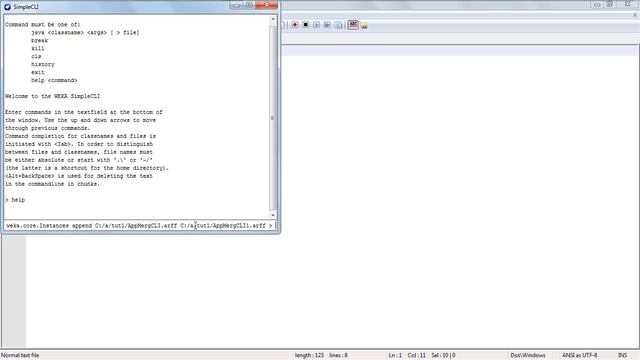Click the 'lines : 8' status bar entry
The image size is (640, 360).
[338, 355]
